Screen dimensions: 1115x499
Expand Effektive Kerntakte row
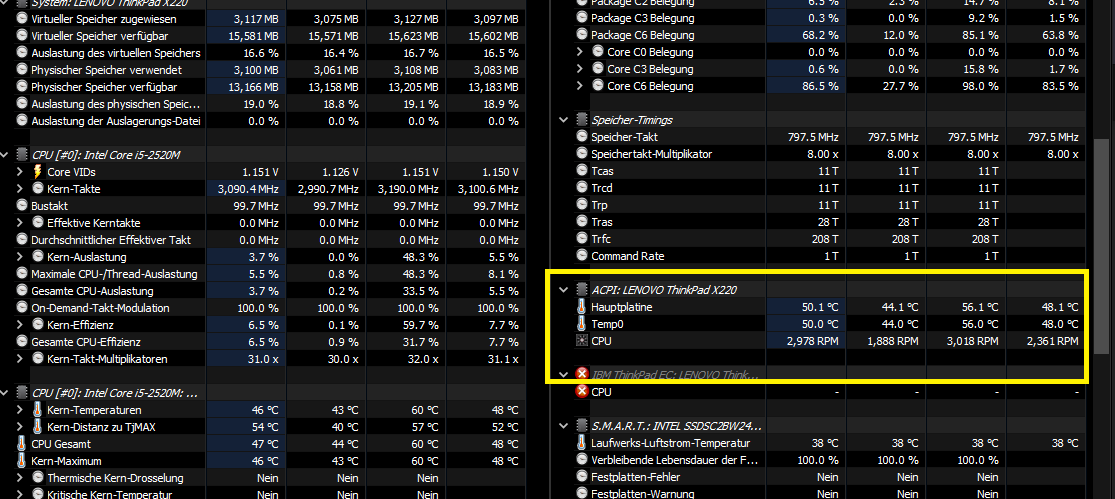(20, 223)
